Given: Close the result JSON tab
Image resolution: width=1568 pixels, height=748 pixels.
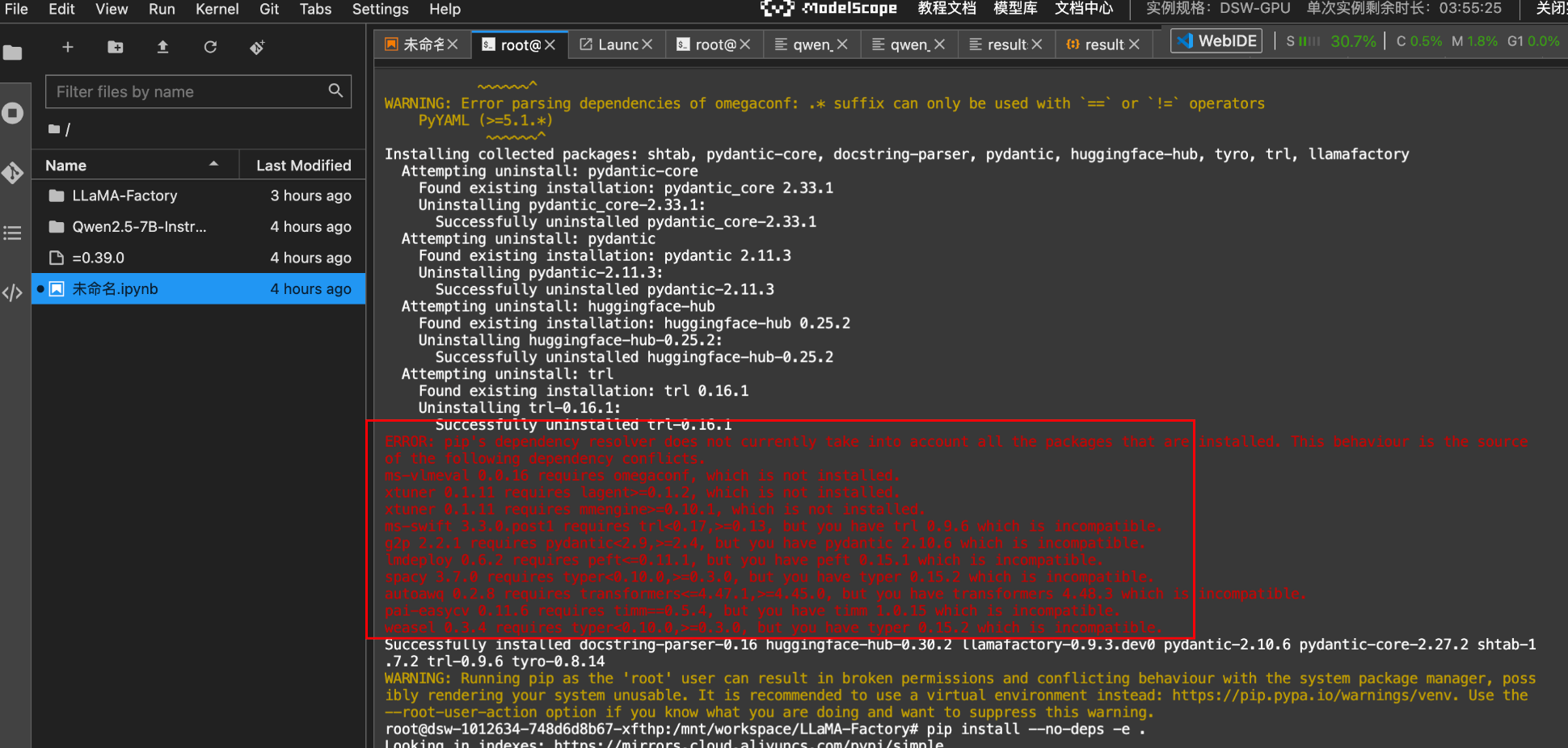Looking at the screenshot, I should (1134, 44).
